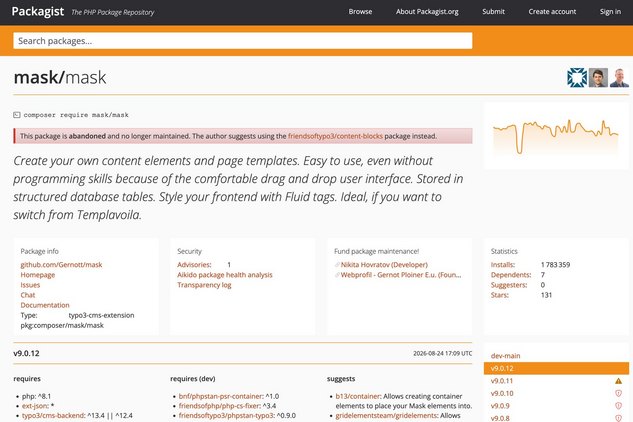
Task: Select version v9.0.10 in list
Action: coord(502,393)
